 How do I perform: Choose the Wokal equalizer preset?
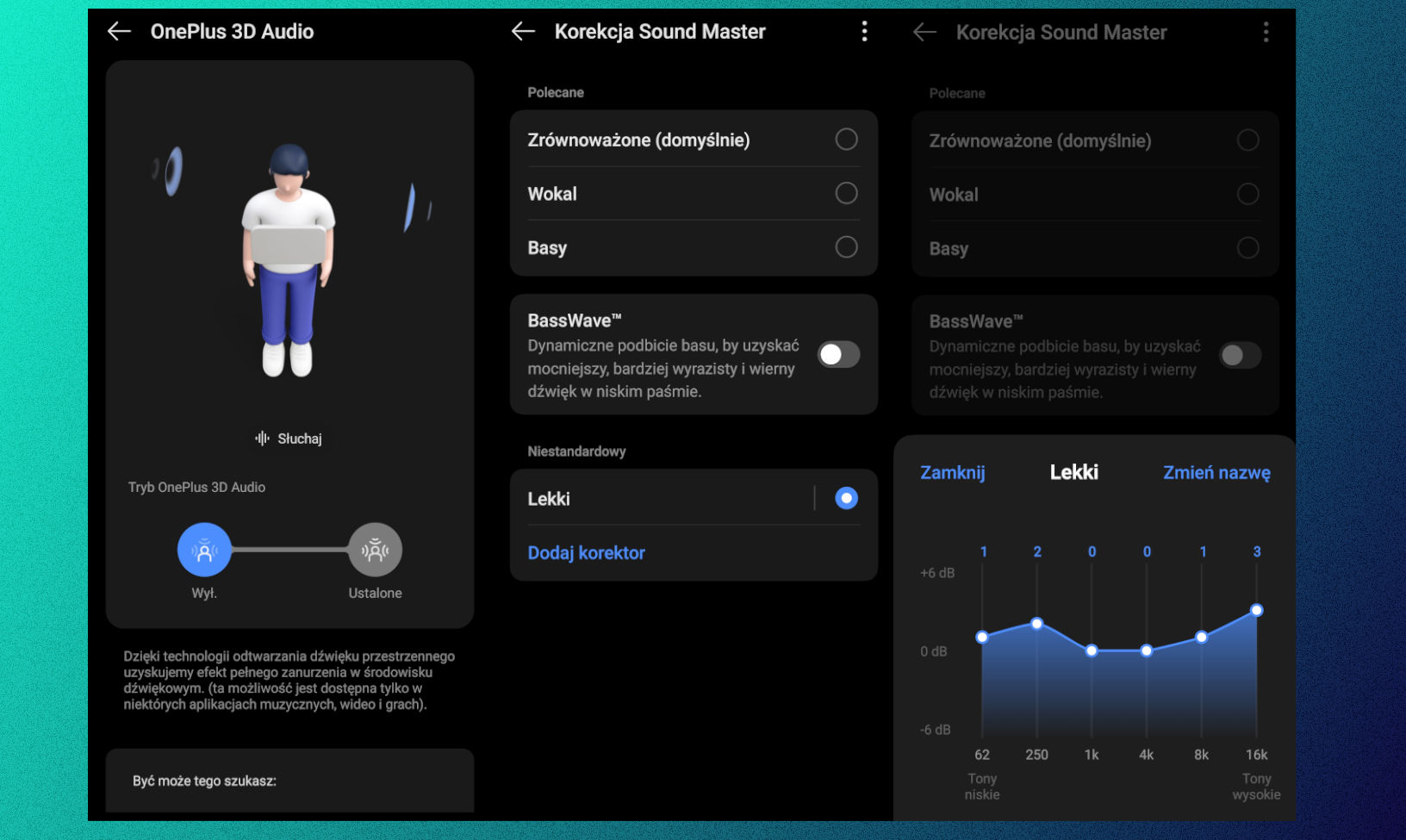click(x=846, y=193)
